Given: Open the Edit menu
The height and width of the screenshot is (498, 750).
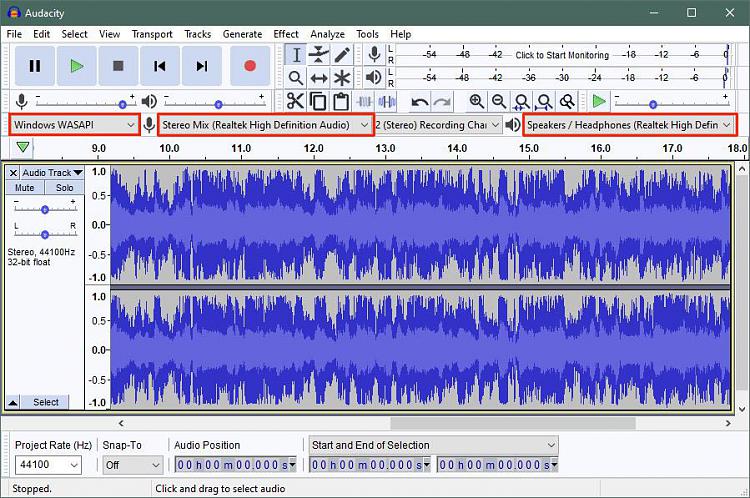Looking at the screenshot, I should pos(41,34).
